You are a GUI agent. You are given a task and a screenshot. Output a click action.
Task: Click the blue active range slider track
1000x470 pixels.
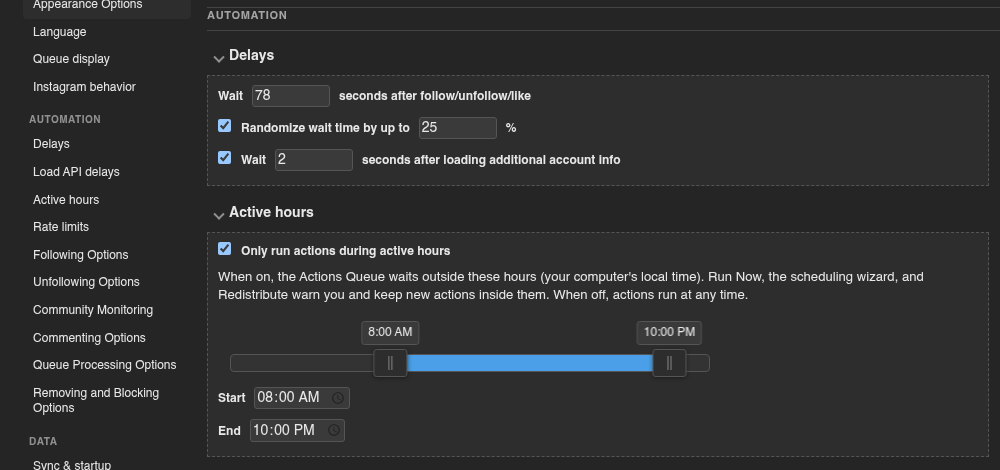(x=529, y=363)
